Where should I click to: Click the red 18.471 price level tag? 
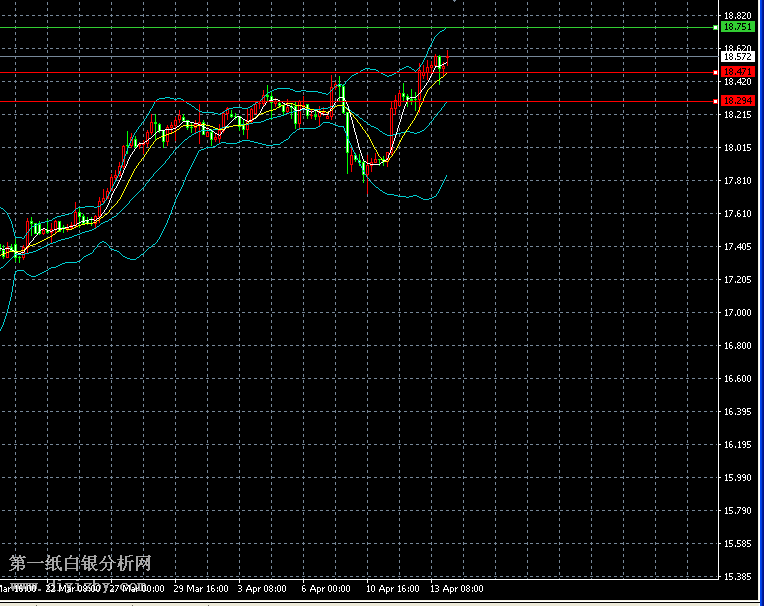[x=738, y=72]
